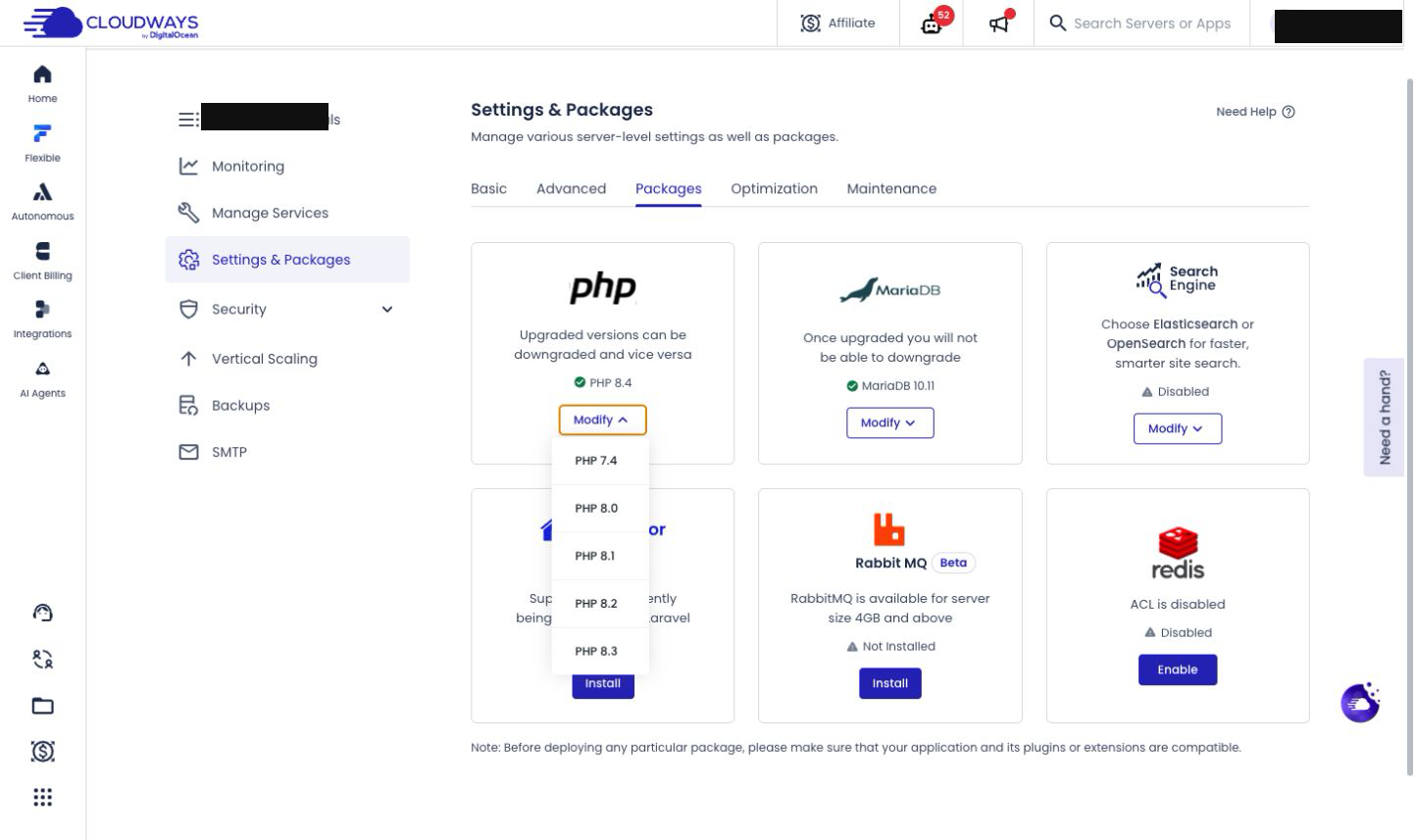Click the Security shield icon
Image resolution: width=1415 pixels, height=840 pixels.
pyautogui.click(x=188, y=310)
